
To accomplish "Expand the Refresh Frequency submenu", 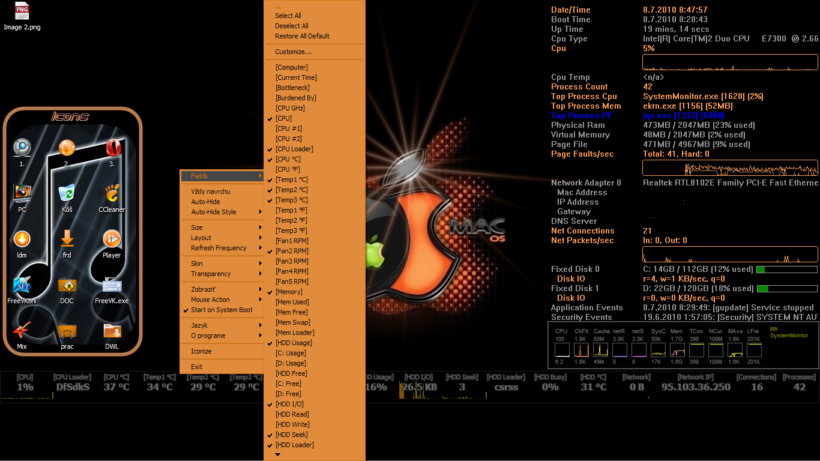I will coord(218,248).
